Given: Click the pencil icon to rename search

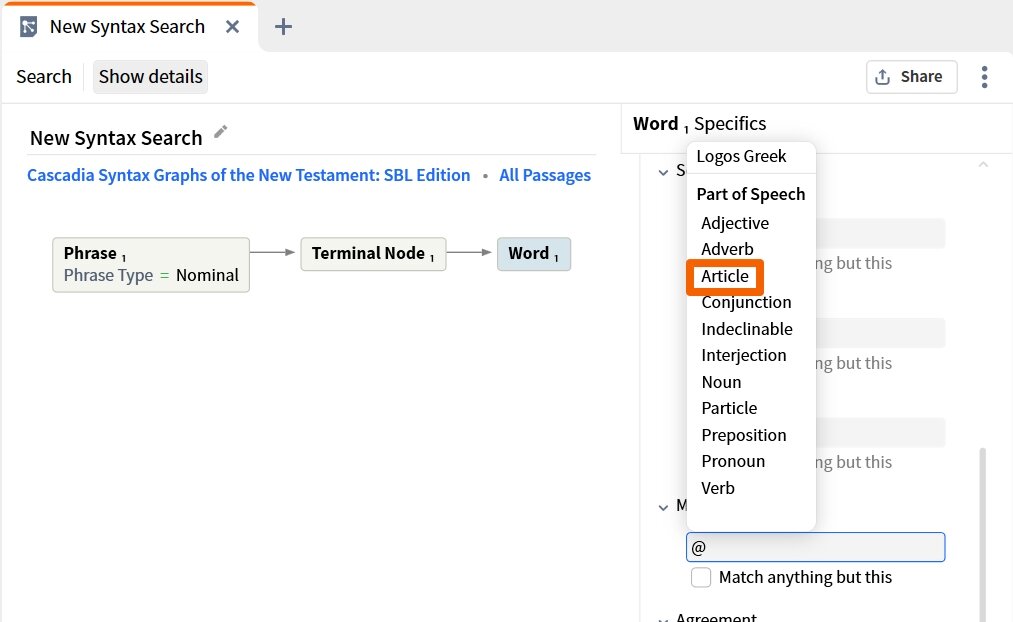Looking at the screenshot, I should coord(220,132).
